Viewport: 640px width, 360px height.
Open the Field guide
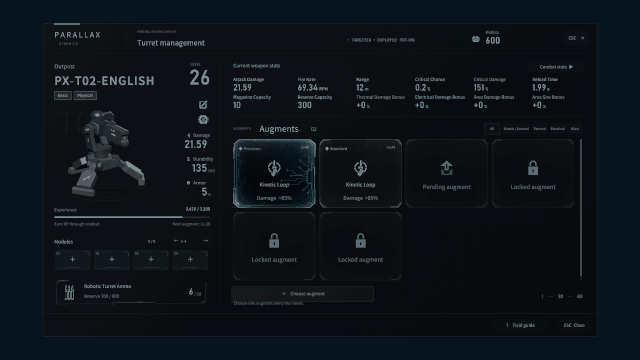click(x=520, y=325)
